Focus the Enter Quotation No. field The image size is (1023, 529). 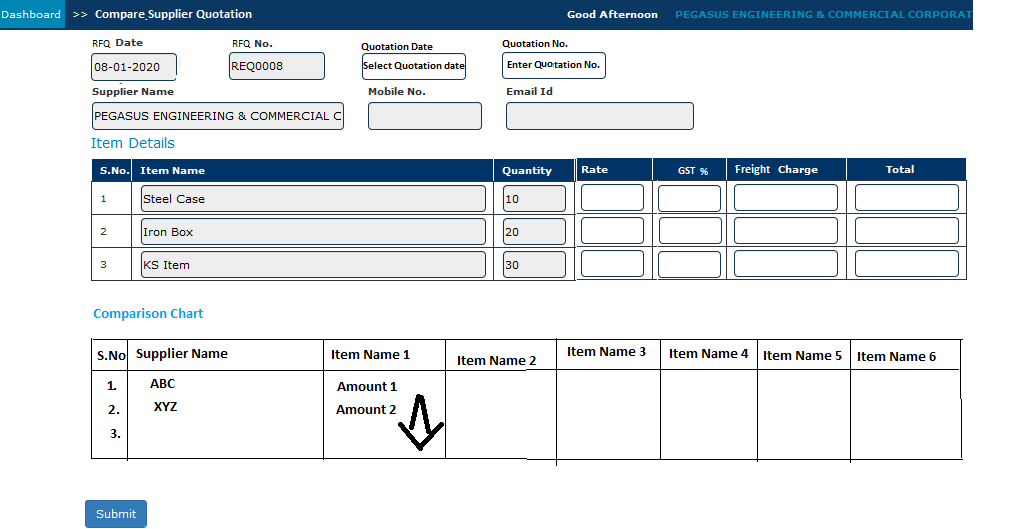click(554, 65)
